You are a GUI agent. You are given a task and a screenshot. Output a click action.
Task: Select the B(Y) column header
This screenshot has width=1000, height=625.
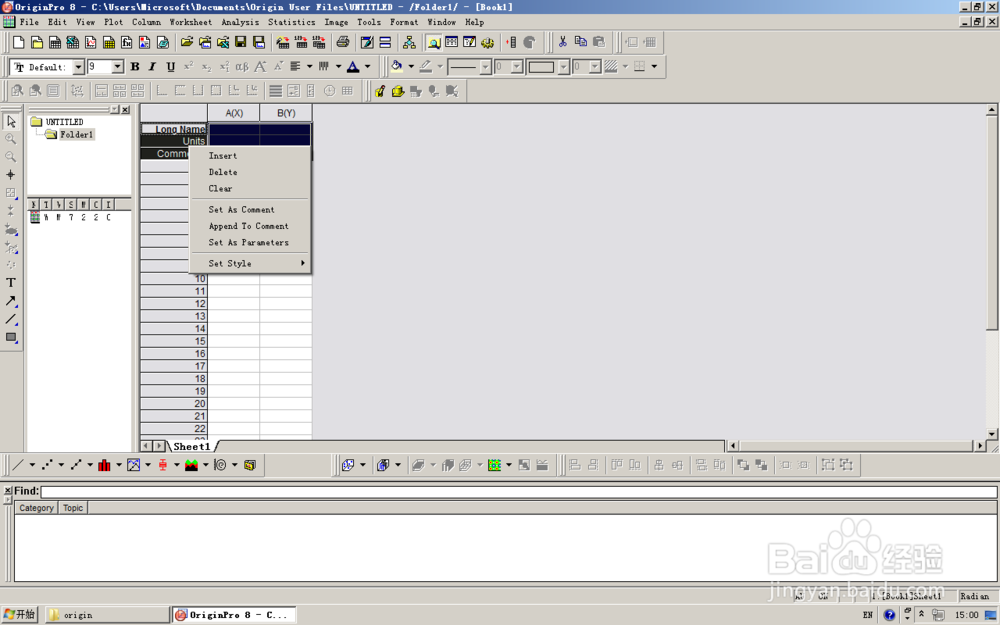(286, 113)
